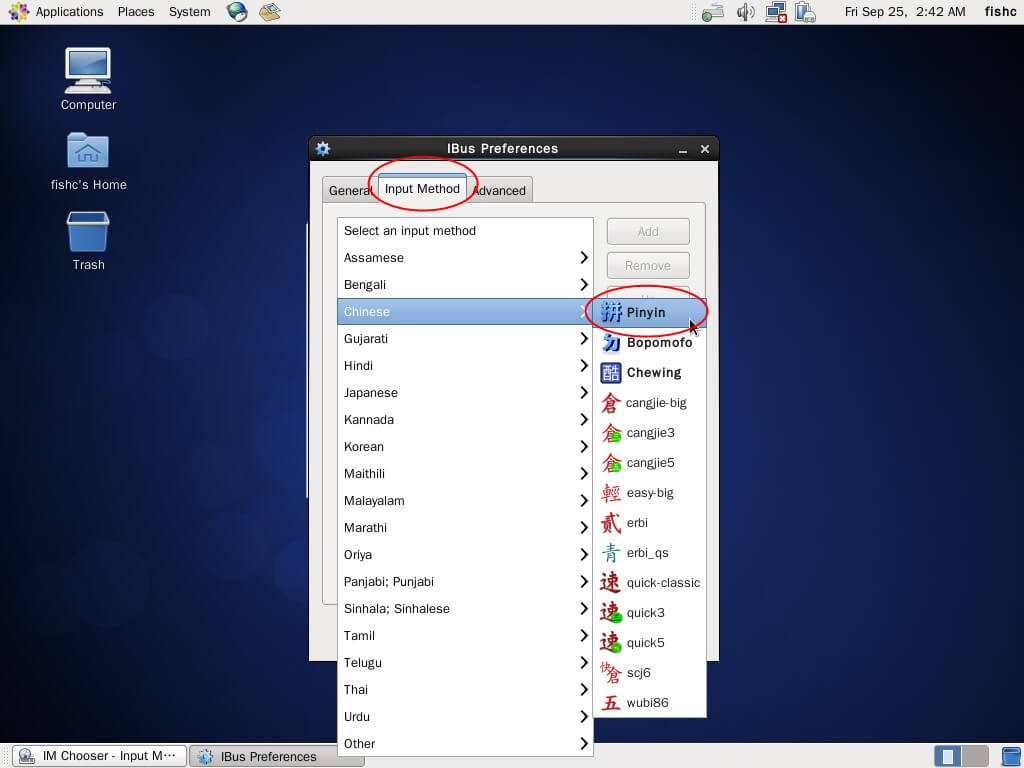Click the volume speaker icon in panel
This screenshot has width=1024, height=768.
click(745, 12)
